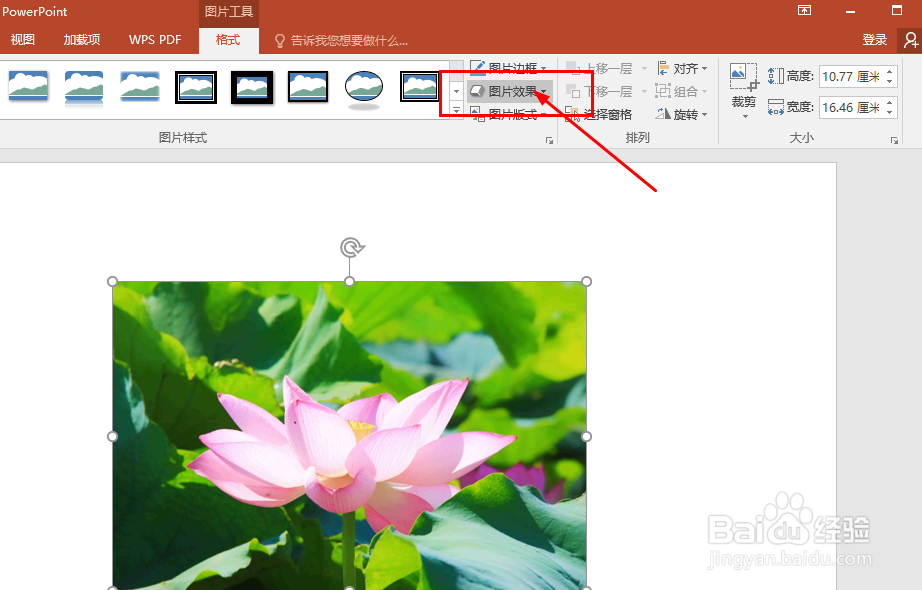Click the top-right resize handle of picture
The width and height of the screenshot is (922, 590).
point(586,282)
